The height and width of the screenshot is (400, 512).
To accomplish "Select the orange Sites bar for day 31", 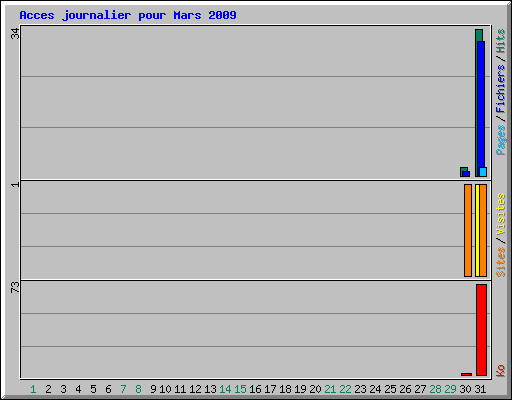I will [483, 230].
